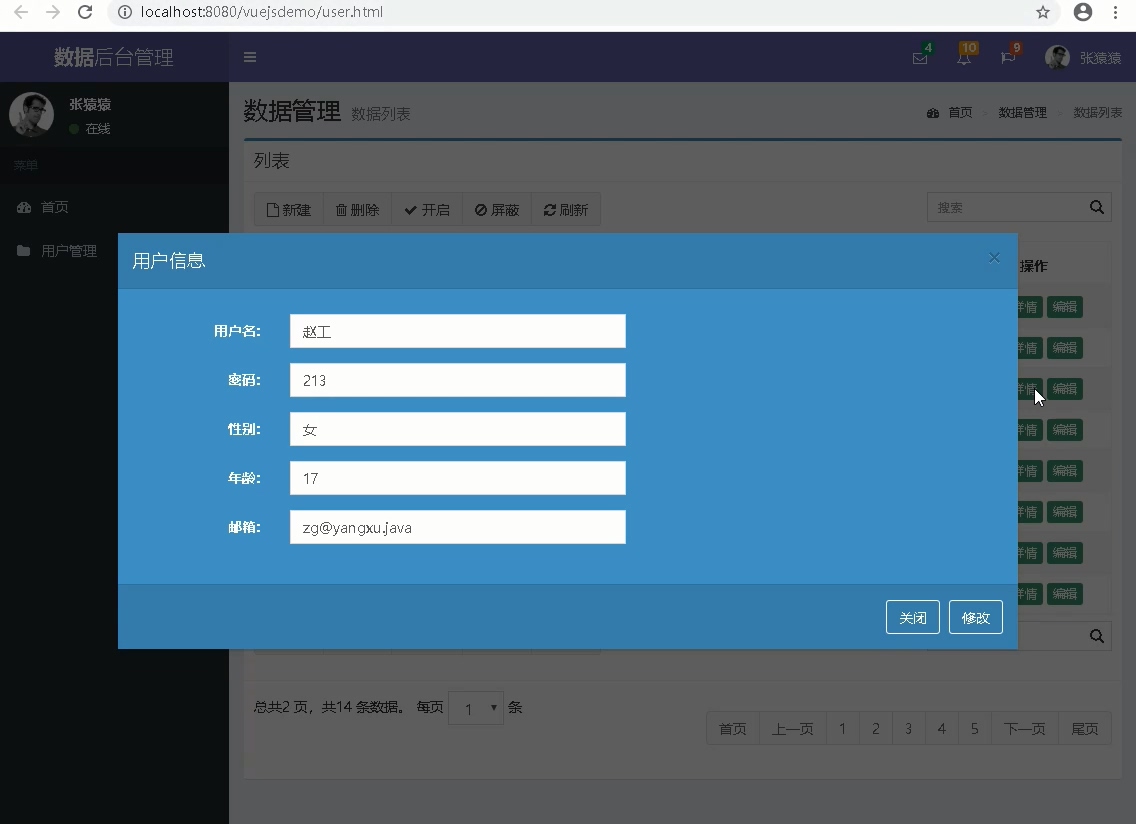The width and height of the screenshot is (1136, 824).
Task: Go to pagination 上一页
Action: point(793,728)
